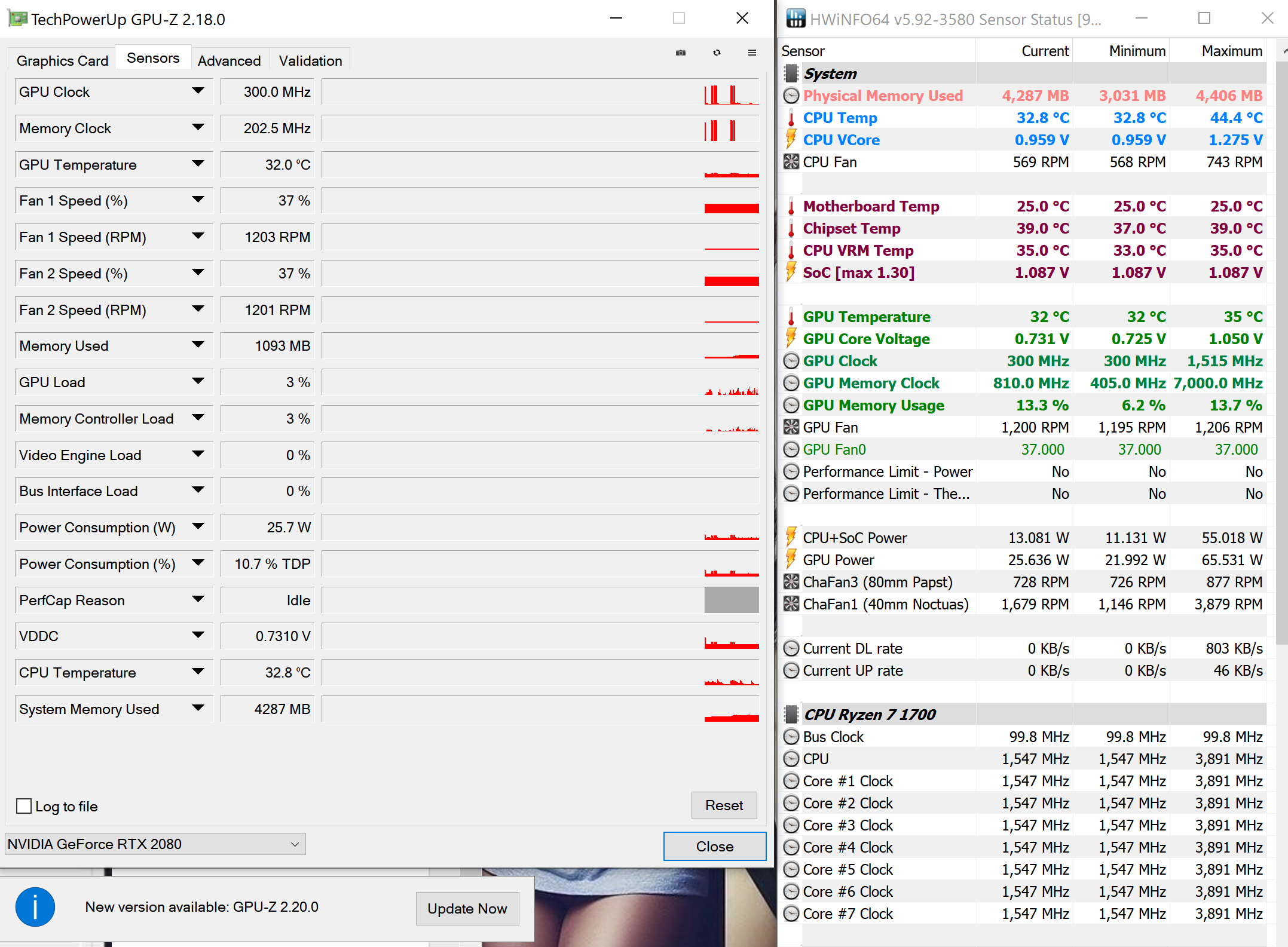The image size is (1288, 947).
Task: Click the GPU Power lightning bolt icon
Action: coord(791,560)
